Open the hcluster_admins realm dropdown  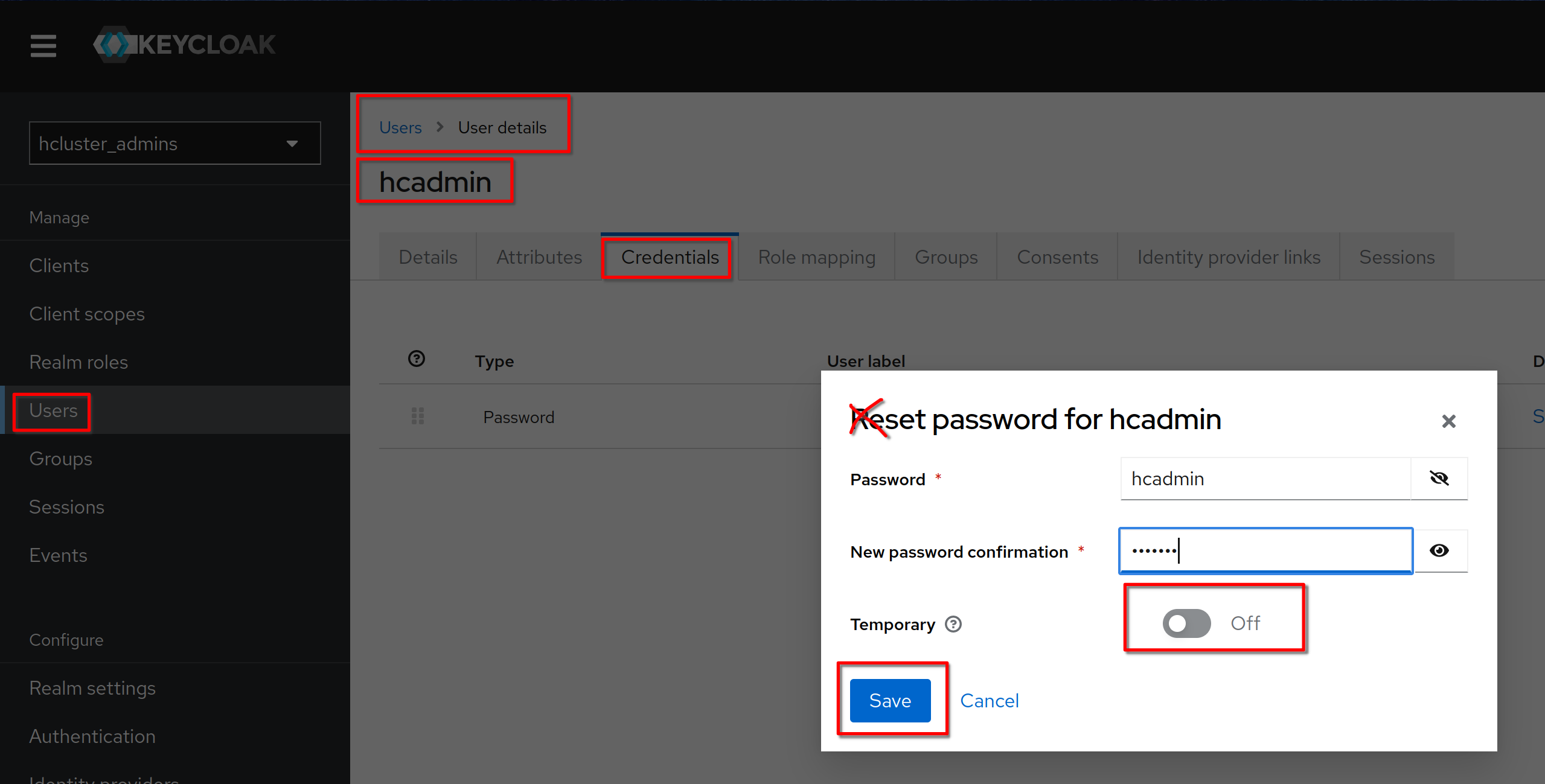(174, 144)
